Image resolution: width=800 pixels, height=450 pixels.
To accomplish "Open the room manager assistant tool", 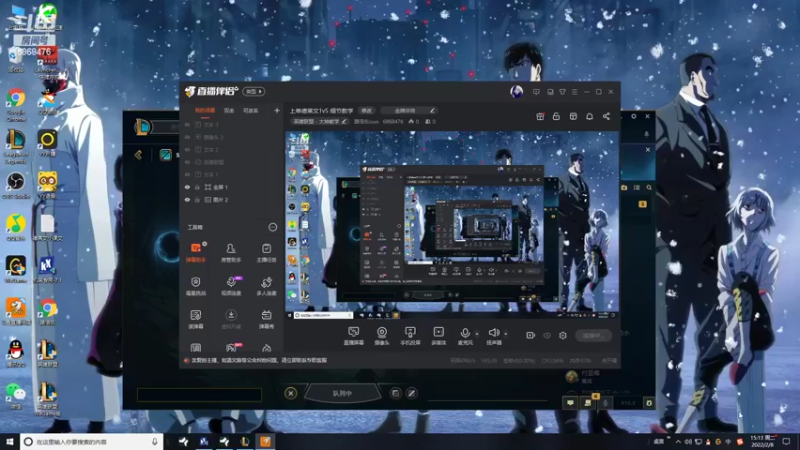I will pos(231,253).
